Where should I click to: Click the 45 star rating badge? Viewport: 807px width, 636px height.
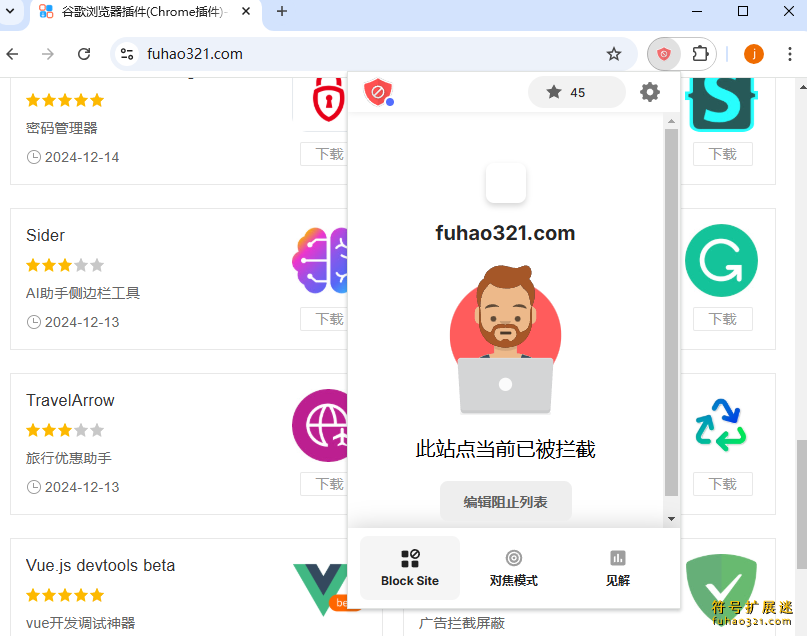pyautogui.click(x=576, y=92)
